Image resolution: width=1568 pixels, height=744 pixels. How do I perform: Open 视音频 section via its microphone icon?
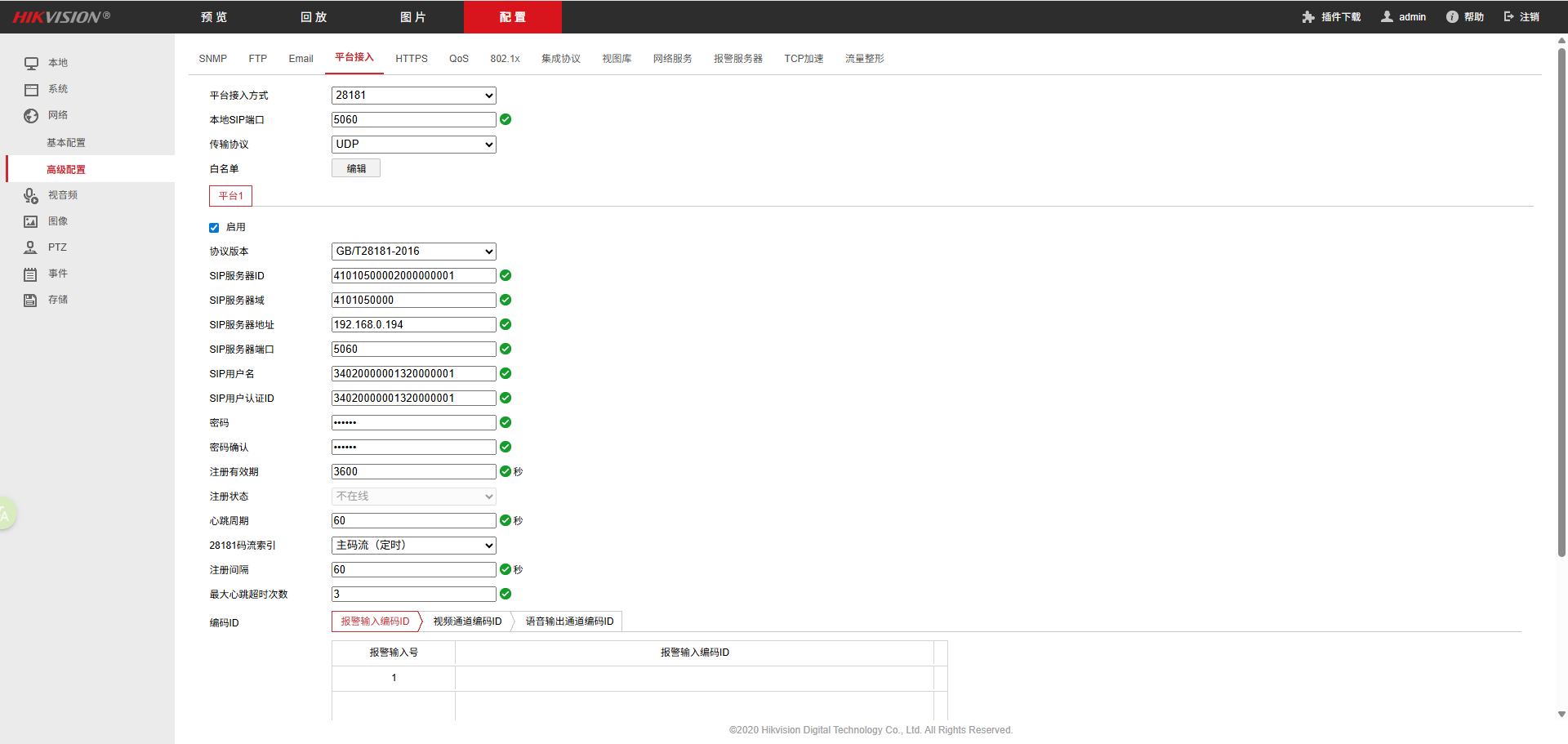click(x=31, y=196)
